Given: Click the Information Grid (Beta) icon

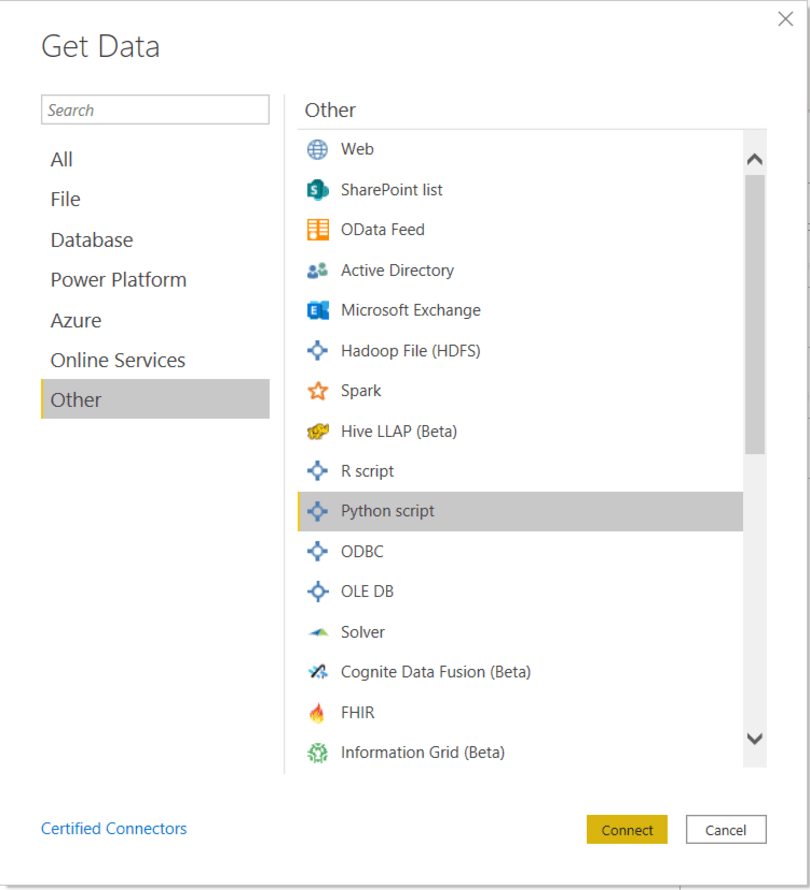Looking at the screenshot, I should (x=317, y=753).
